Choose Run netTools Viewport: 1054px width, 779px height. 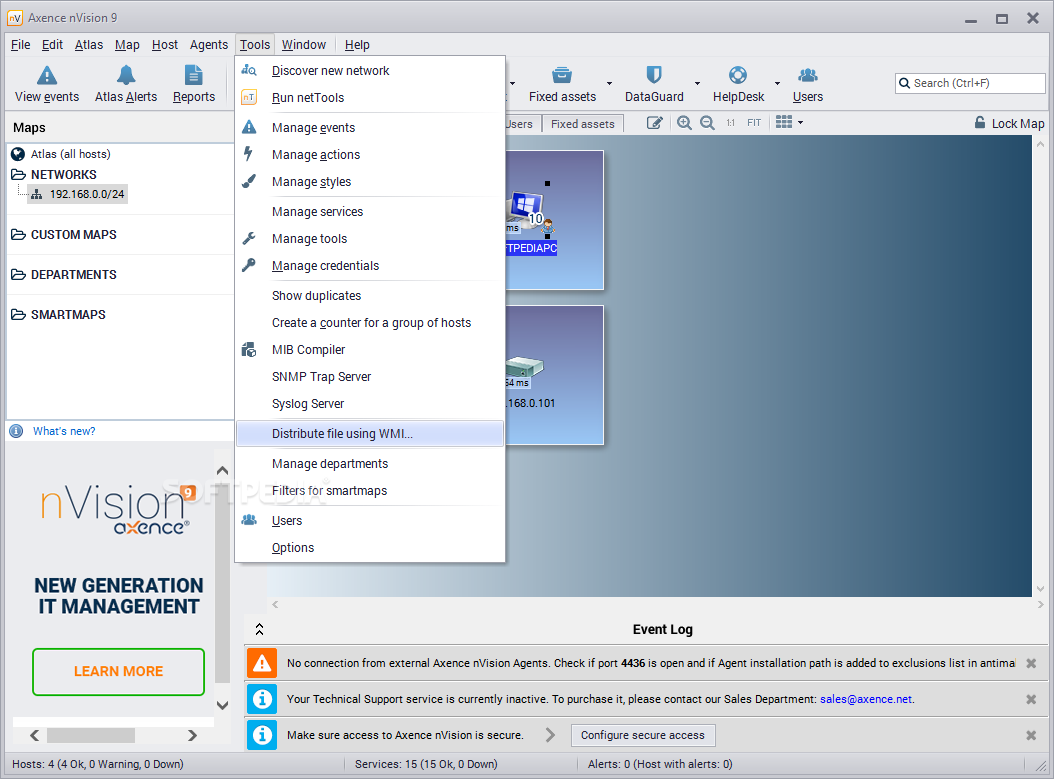pyautogui.click(x=370, y=97)
